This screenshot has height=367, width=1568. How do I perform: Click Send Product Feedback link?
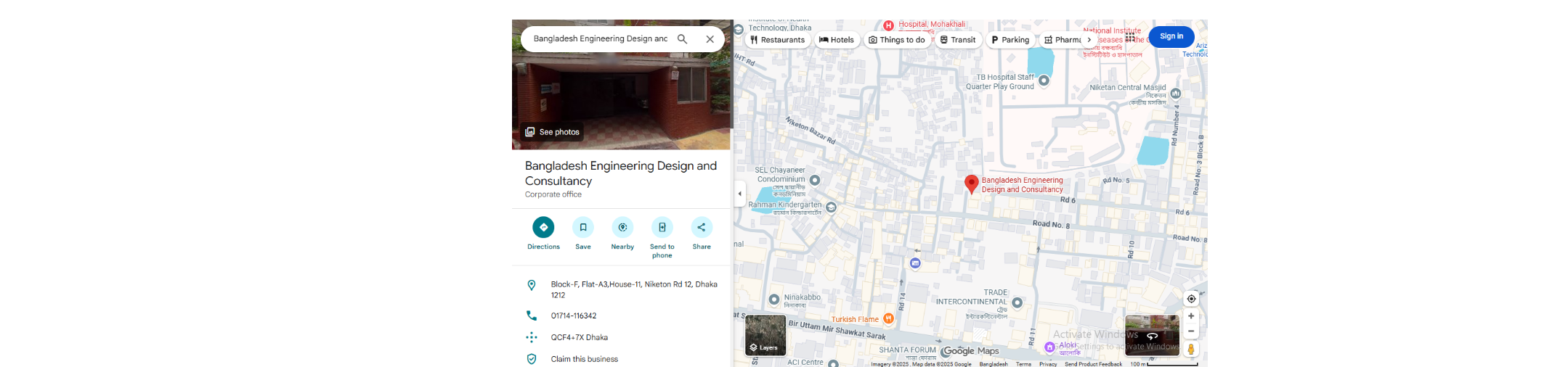[1093, 364]
